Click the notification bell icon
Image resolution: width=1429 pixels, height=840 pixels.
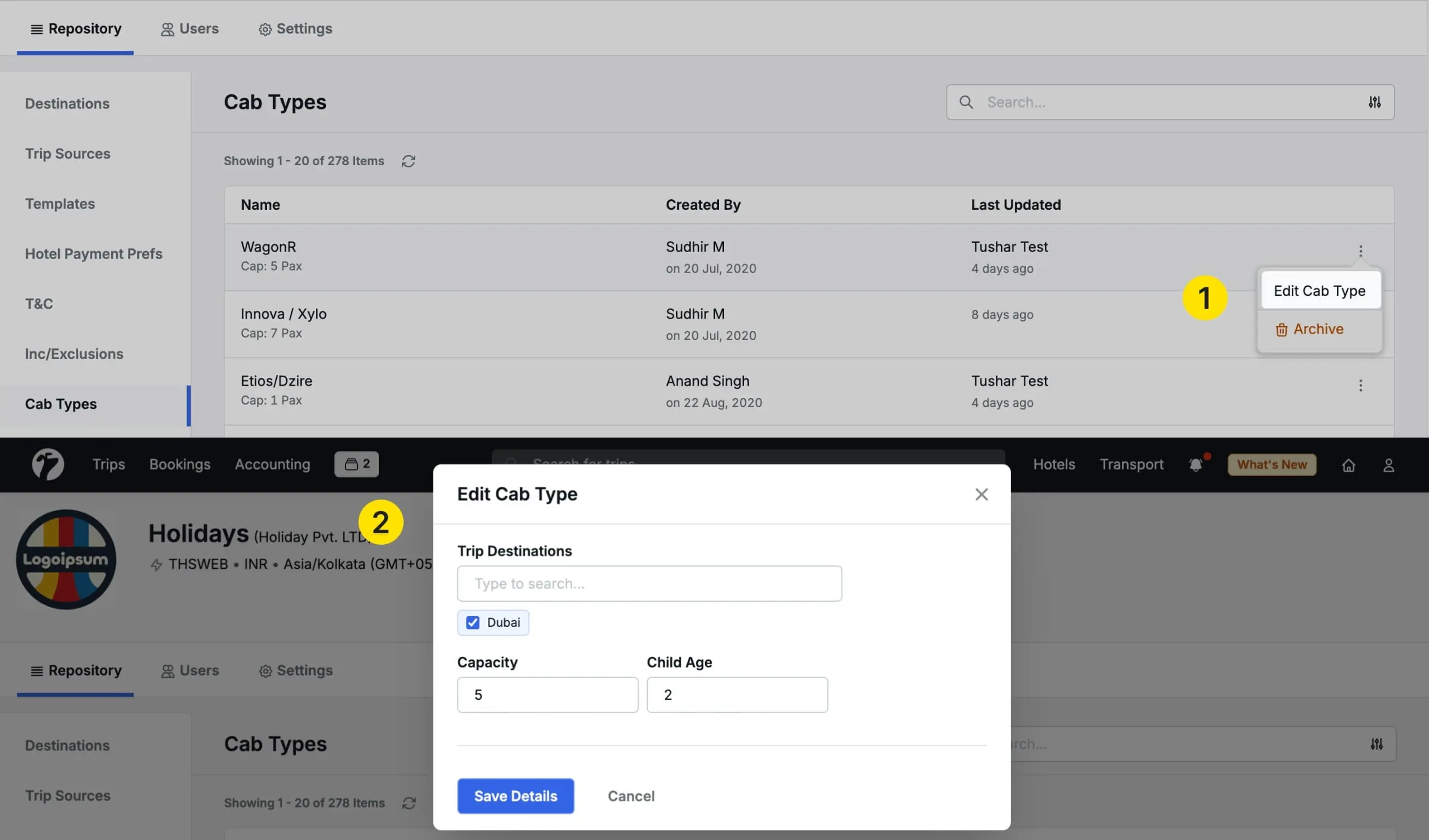click(1195, 464)
